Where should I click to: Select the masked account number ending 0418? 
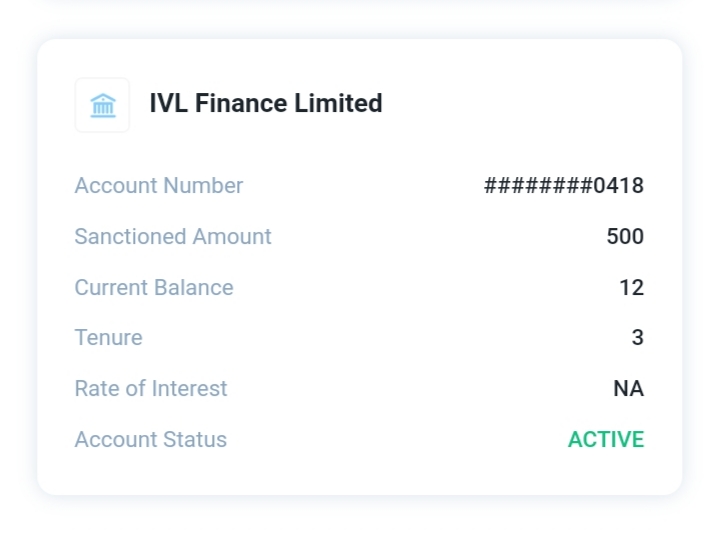[563, 186]
